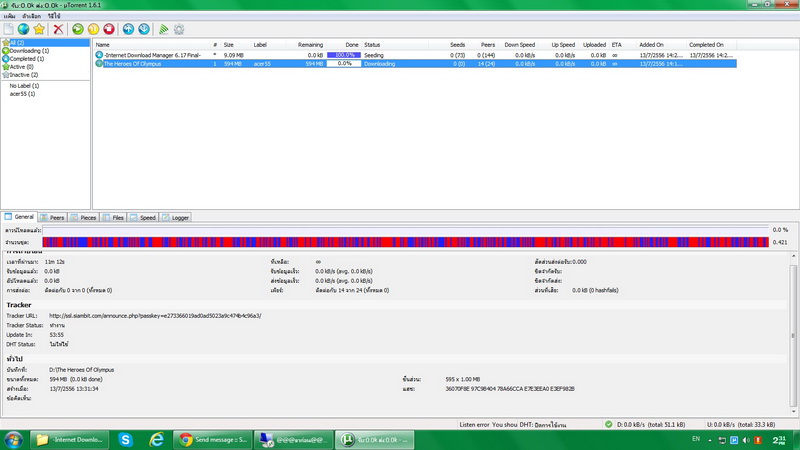Click the green Start torrent icon
The width and height of the screenshot is (800, 450).
click(x=78, y=29)
